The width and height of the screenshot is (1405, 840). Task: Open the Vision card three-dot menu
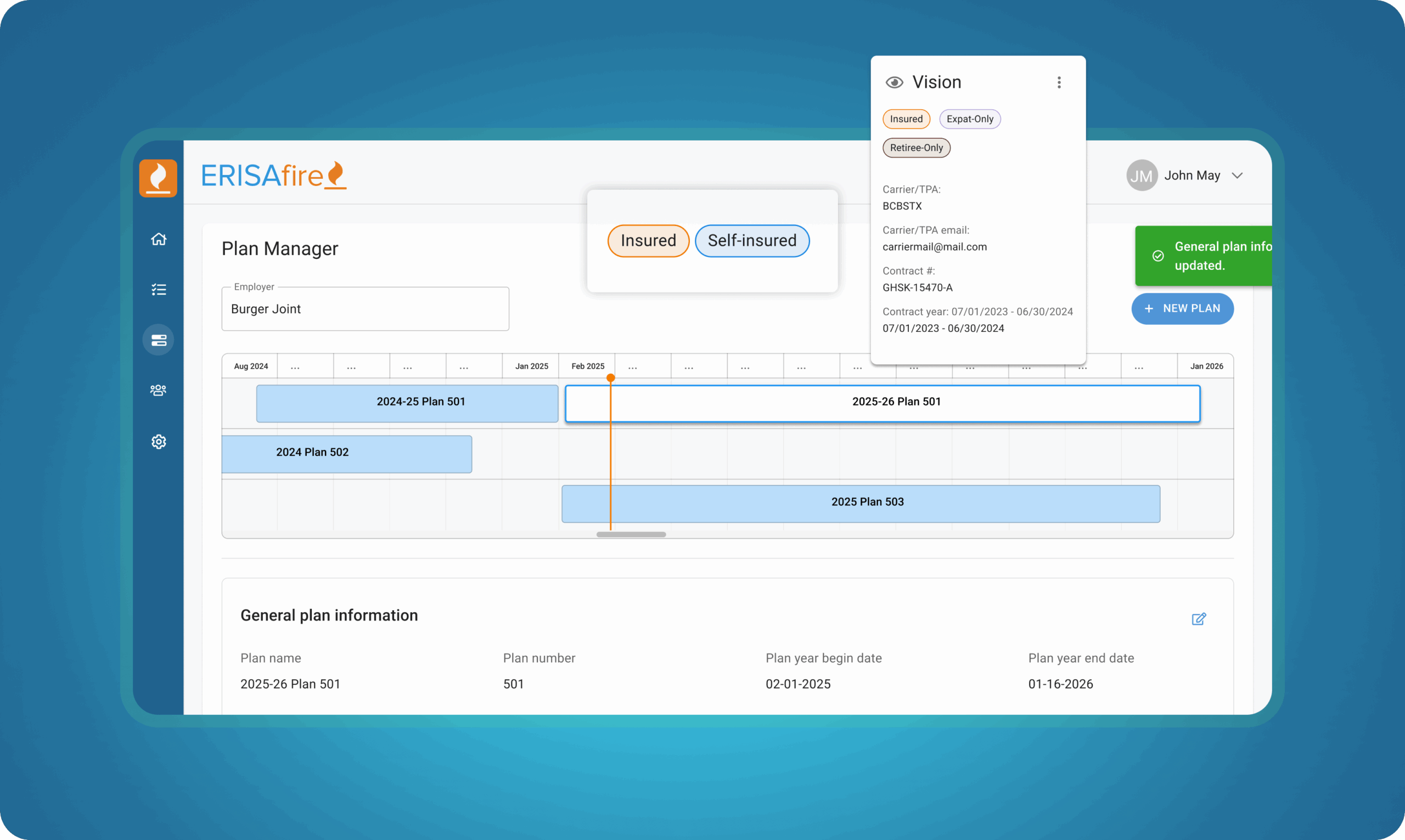(x=1059, y=83)
